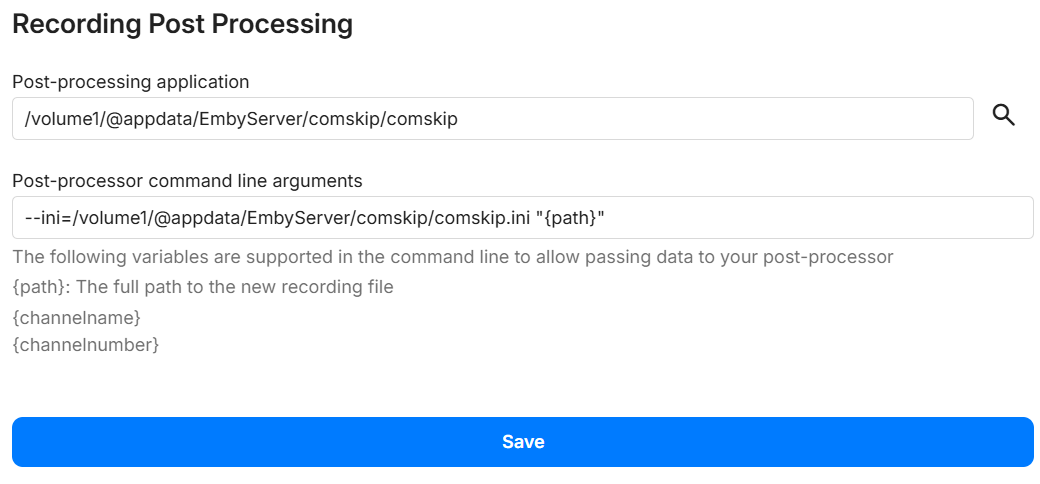The image size is (1040, 484).
Task: Click the Recording Post Processing heading
Action: (x=182, y=24)
